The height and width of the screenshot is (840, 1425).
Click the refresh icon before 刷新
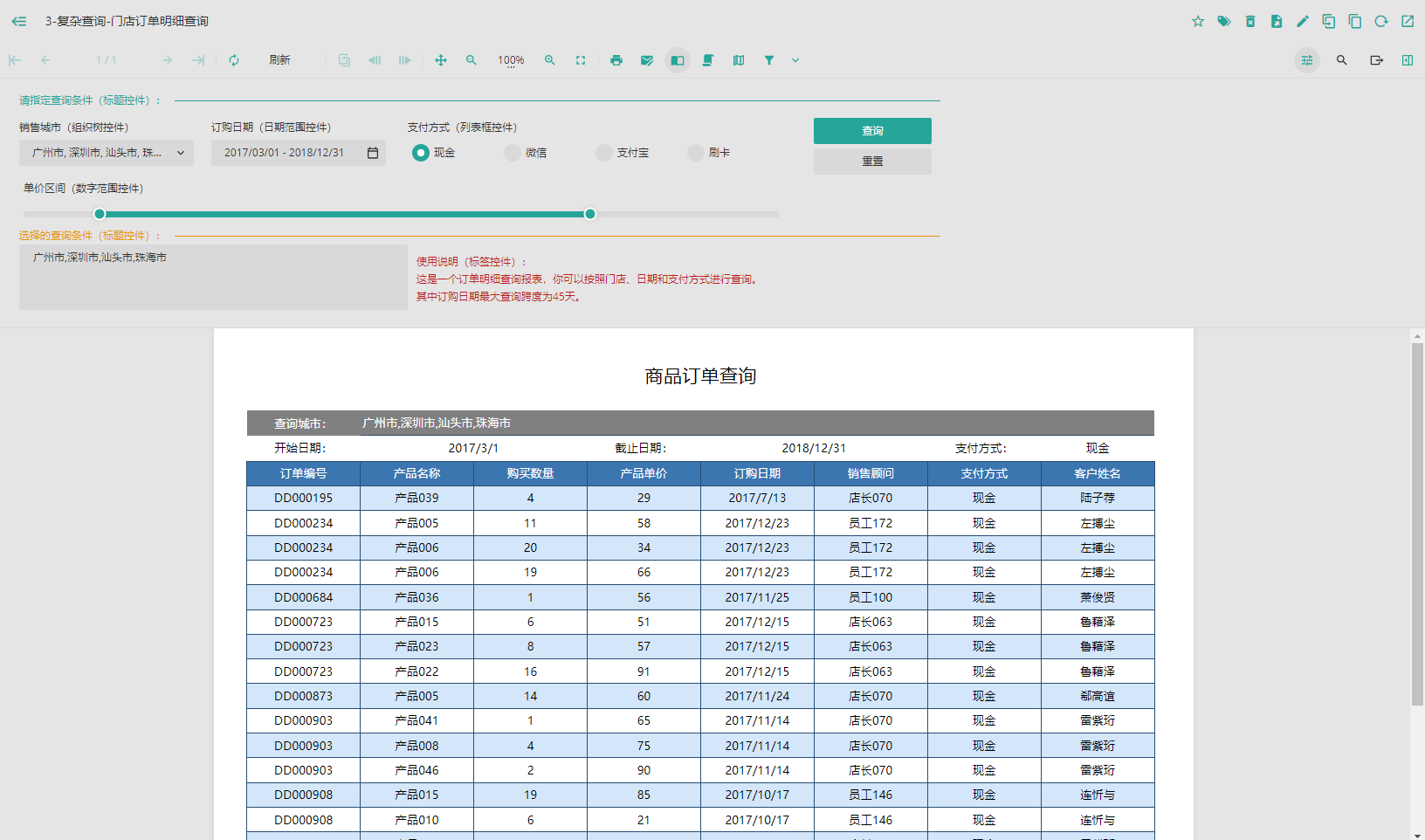click(234, 60)
